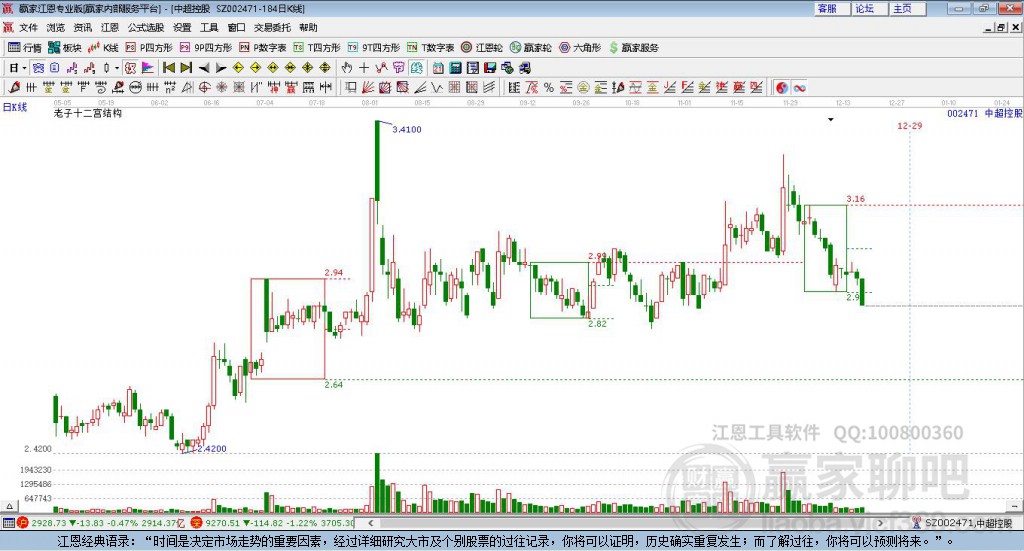Screen dimensions: 1024x551
Task: Click the save floppy disk icon
Action: [490, 68]
